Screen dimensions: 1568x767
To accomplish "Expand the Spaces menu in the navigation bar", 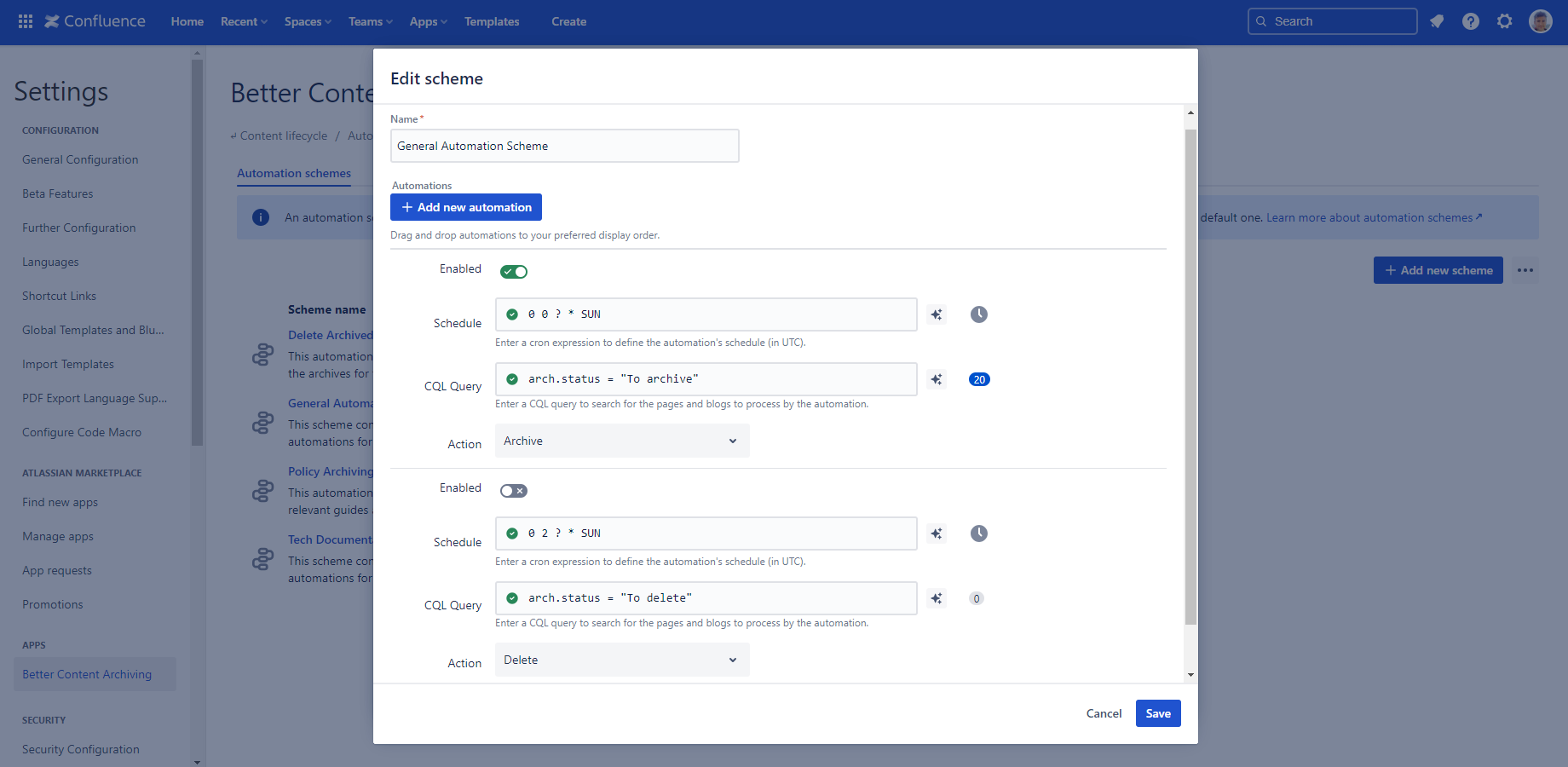I will click(x=307, y=21).
